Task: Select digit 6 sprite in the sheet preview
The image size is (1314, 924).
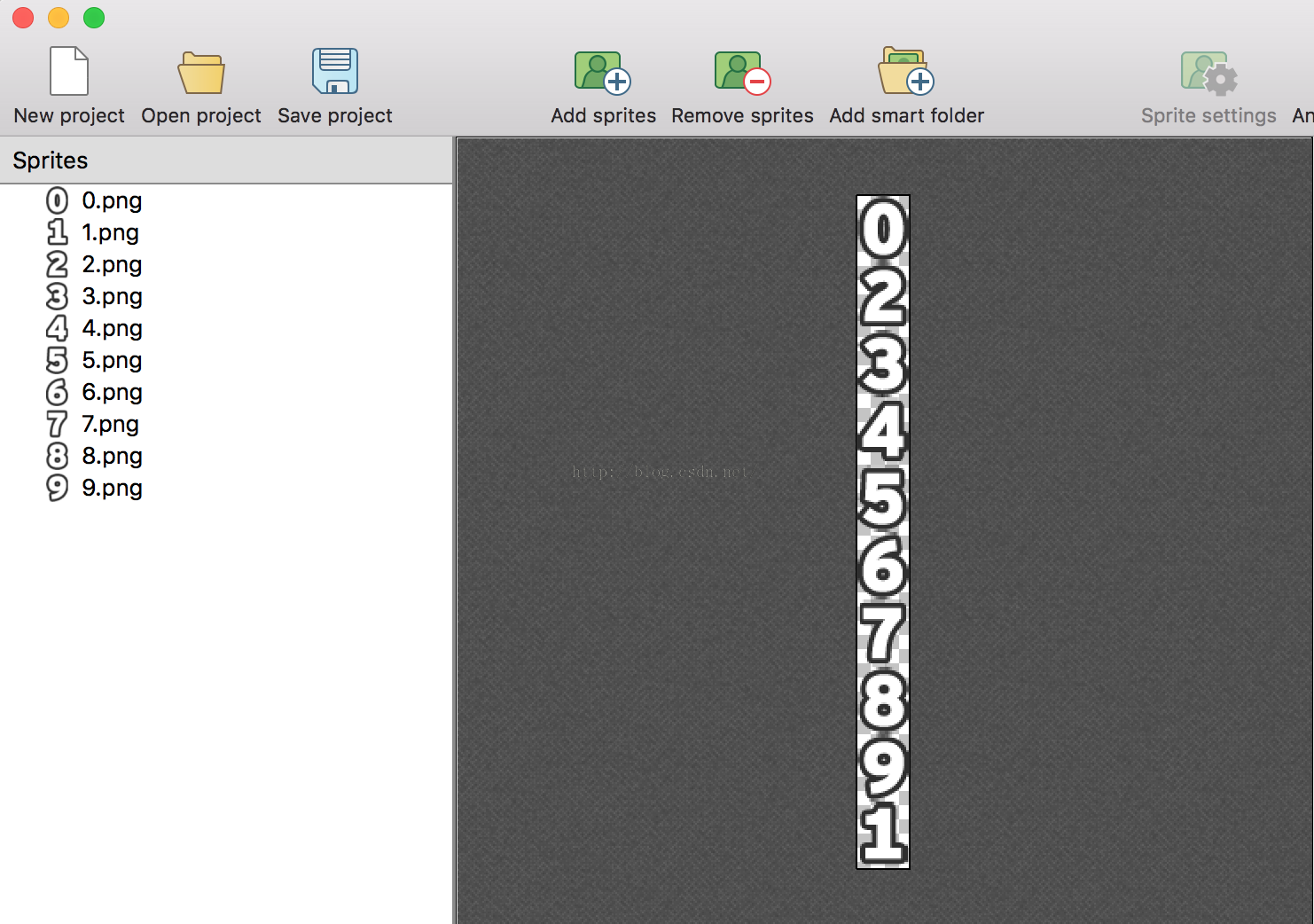Action: pyautogui.click(x=883, y=567)
